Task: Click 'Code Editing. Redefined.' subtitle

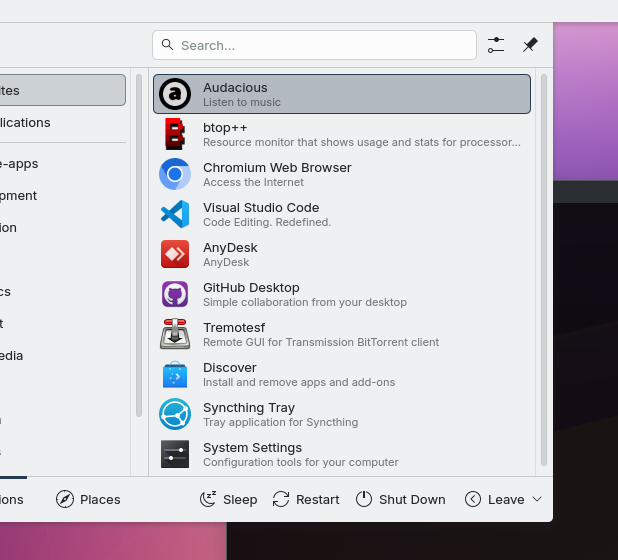Action: (267, 222)
